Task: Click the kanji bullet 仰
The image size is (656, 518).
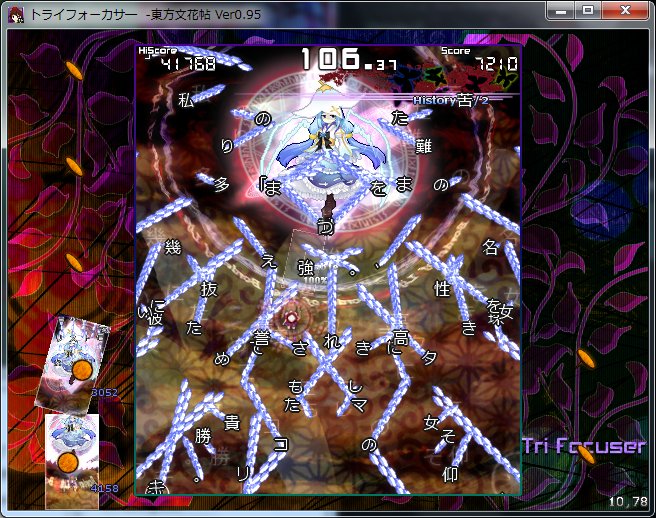Action: click(450, 474)
